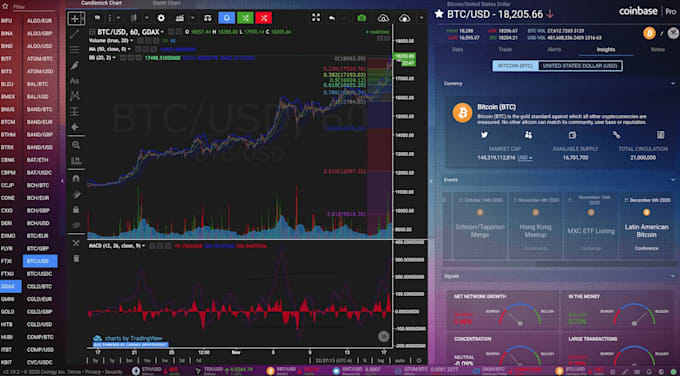Open the Insights tab

click(x=605, y=49)
